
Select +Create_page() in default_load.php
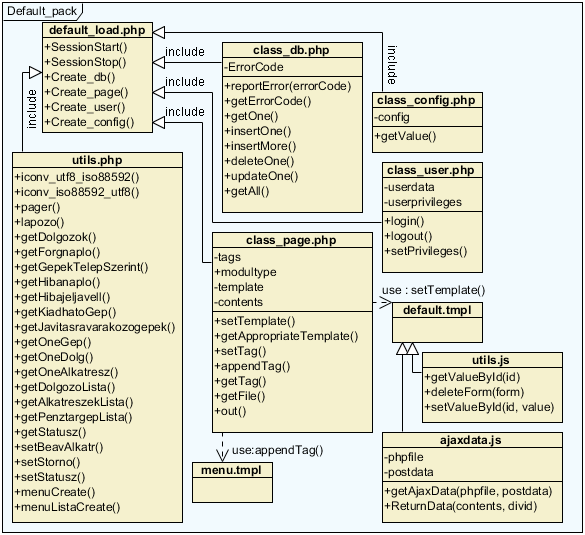pos(86,92)
